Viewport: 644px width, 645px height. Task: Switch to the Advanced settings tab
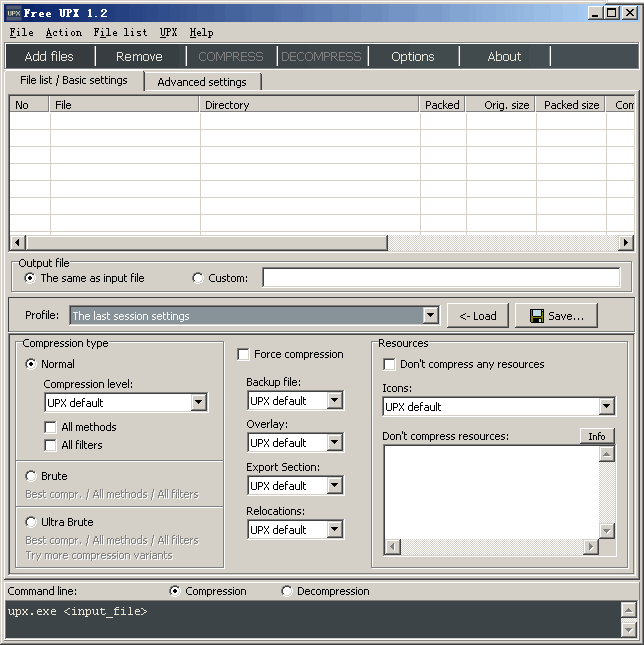(202, 82)
